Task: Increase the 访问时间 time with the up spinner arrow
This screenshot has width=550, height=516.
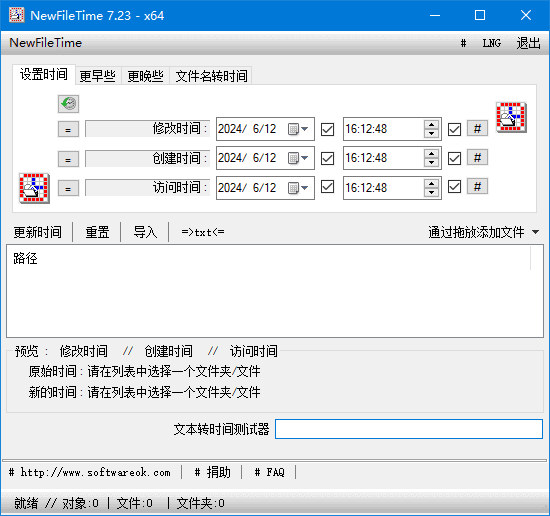Action: (x=431, y=183)
